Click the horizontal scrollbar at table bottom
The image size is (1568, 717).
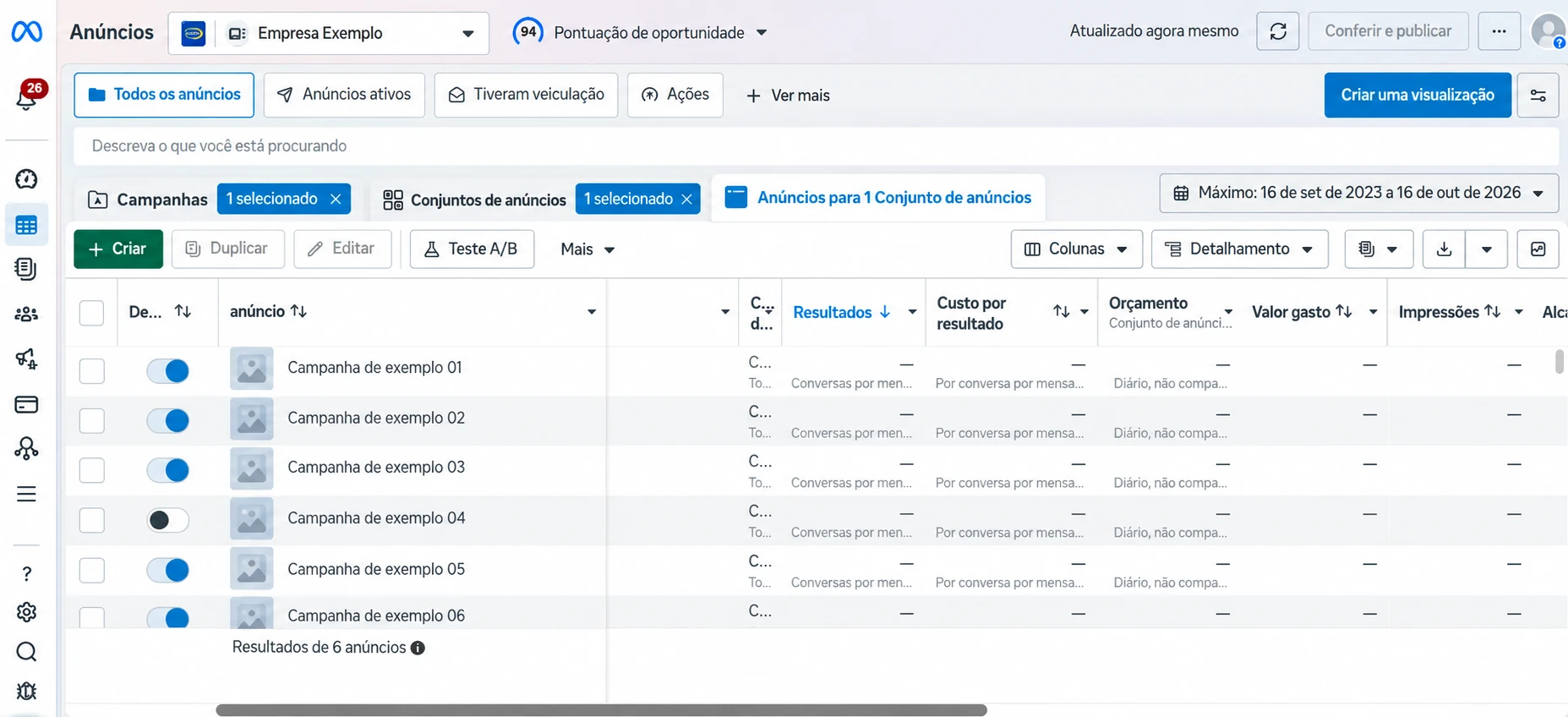tap(601, 710)
